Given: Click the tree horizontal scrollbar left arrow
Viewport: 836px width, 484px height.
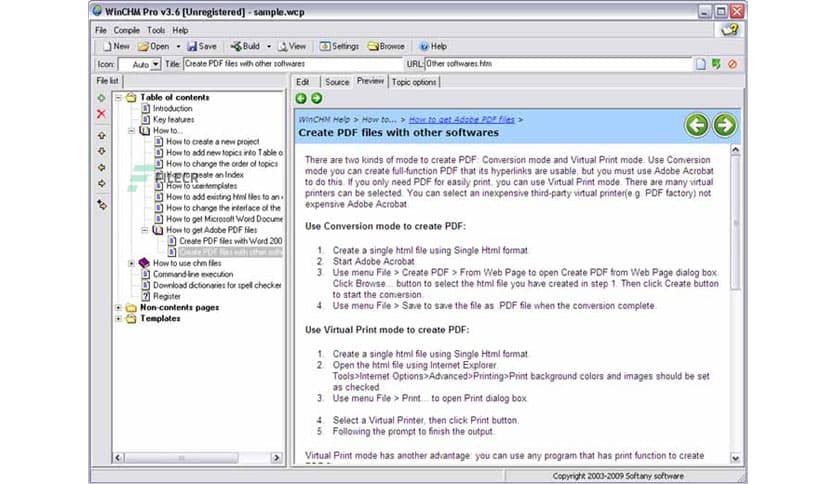Looking at the screenshot, I should click(x=118, y=458).
